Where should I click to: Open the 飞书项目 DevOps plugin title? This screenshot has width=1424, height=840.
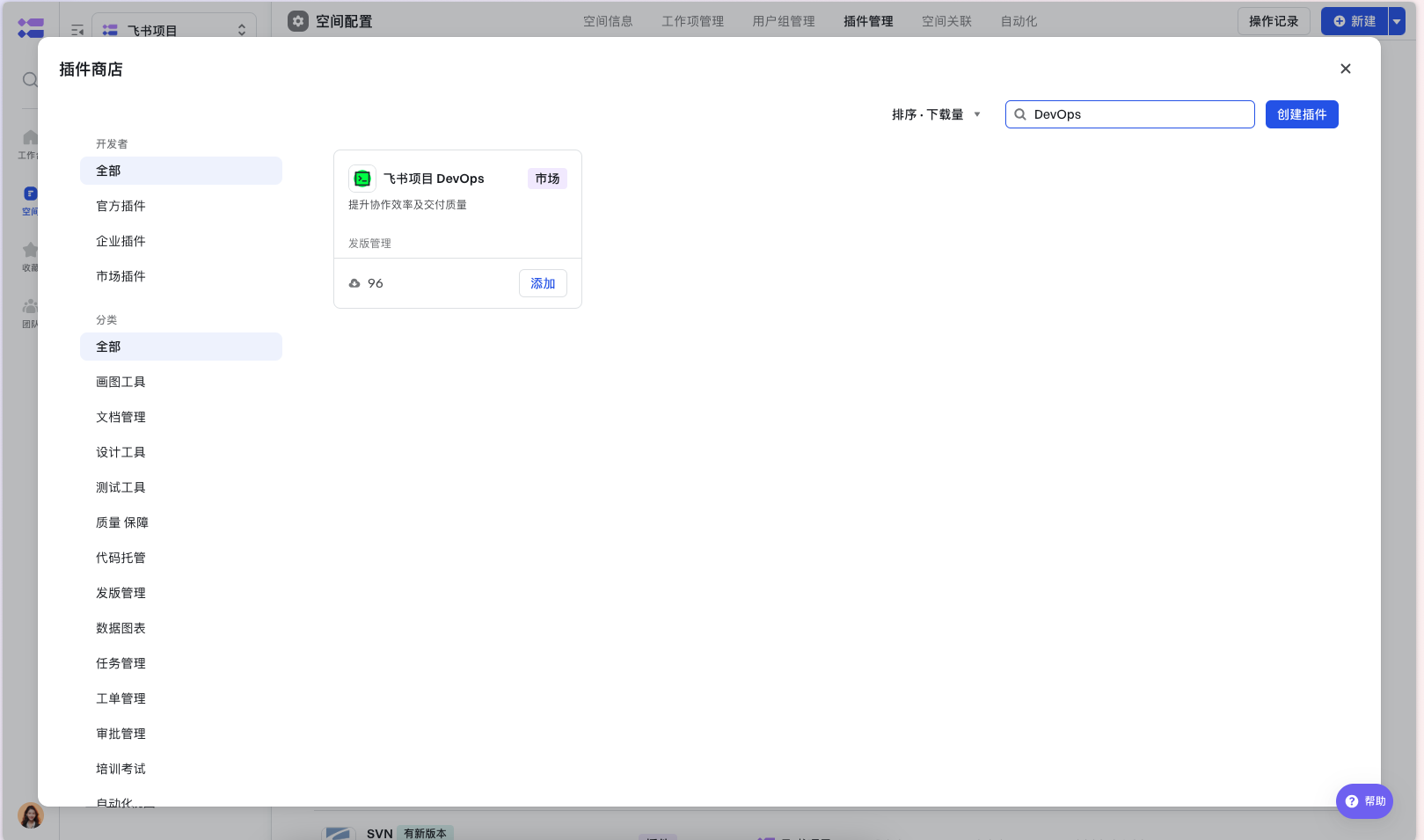[434, 179]
